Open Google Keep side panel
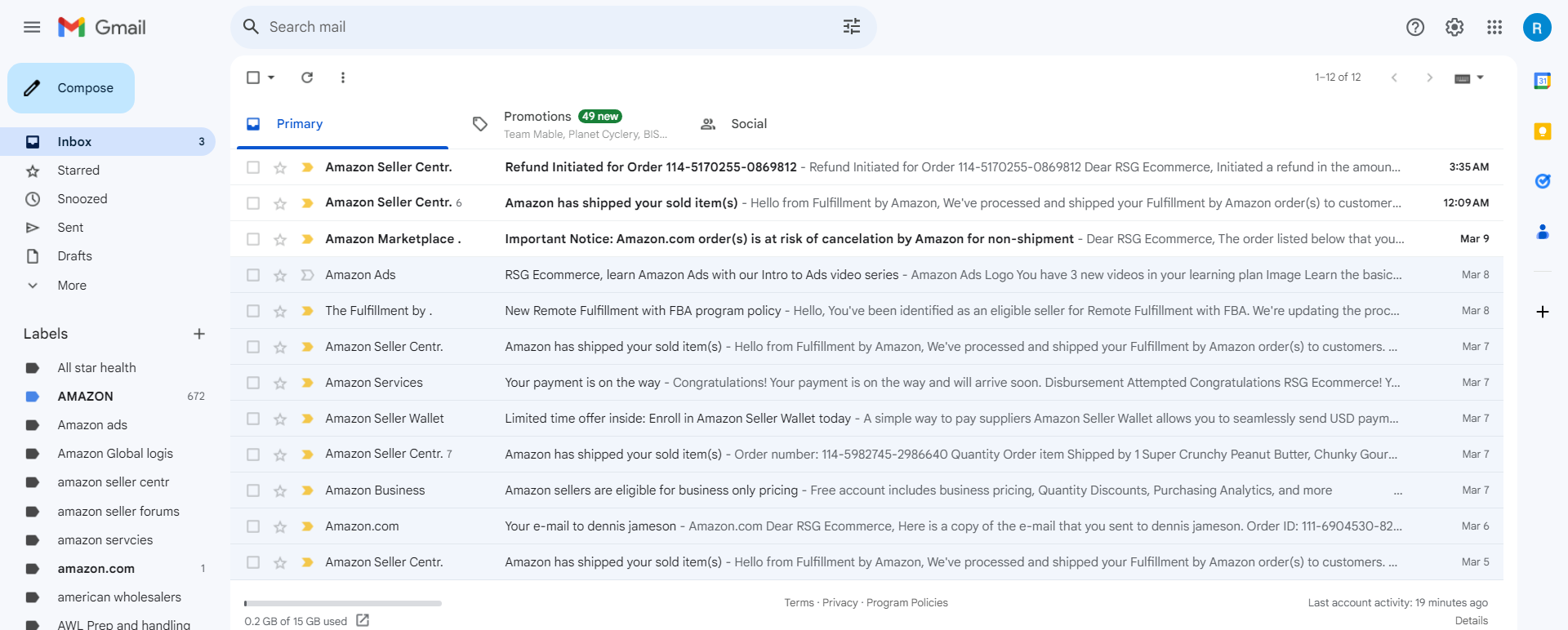This screenshot has width=1568, height=630. [x=1543, y=131]
